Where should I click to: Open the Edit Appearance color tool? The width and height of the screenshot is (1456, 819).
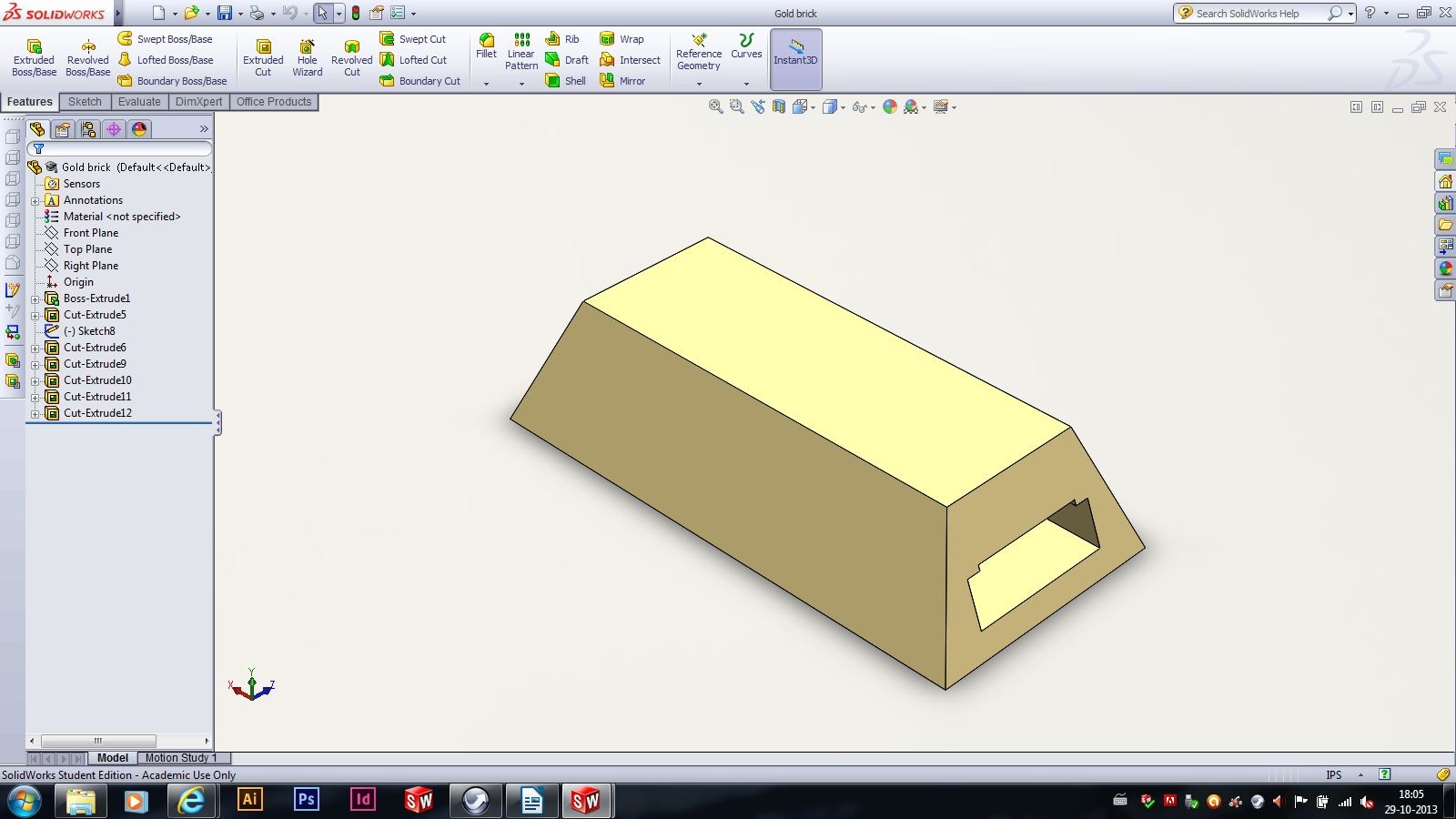[x=889, y=106]
